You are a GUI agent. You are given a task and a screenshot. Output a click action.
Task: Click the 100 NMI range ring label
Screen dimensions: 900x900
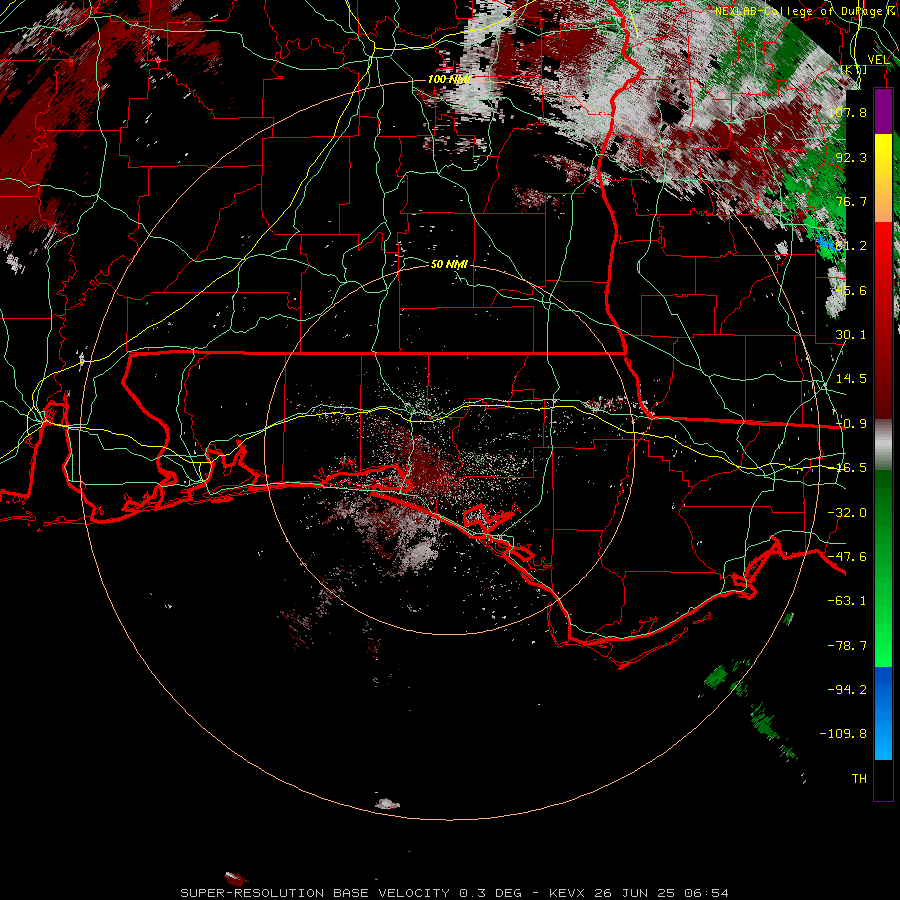[x=449, y=79]
